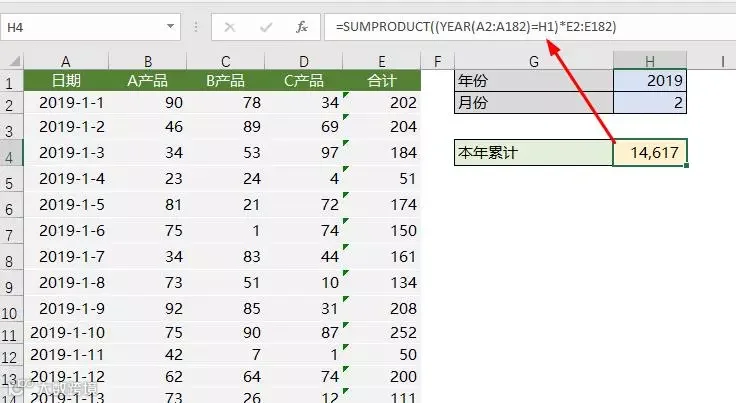
Task: Select the date cell 2019-1-5
Action: pyautogui.click(x=66, y=205)
